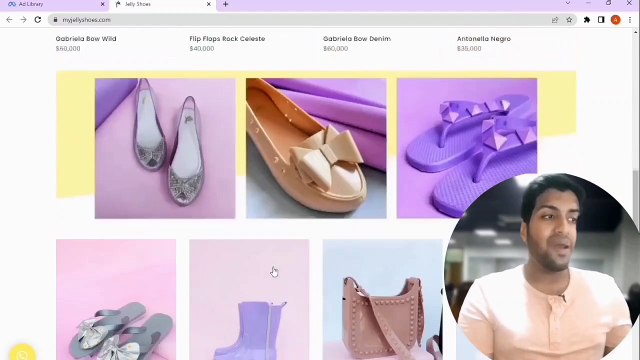Click the $50,000 price text
The width and height of the screenshot is (640, 360).
68,49
